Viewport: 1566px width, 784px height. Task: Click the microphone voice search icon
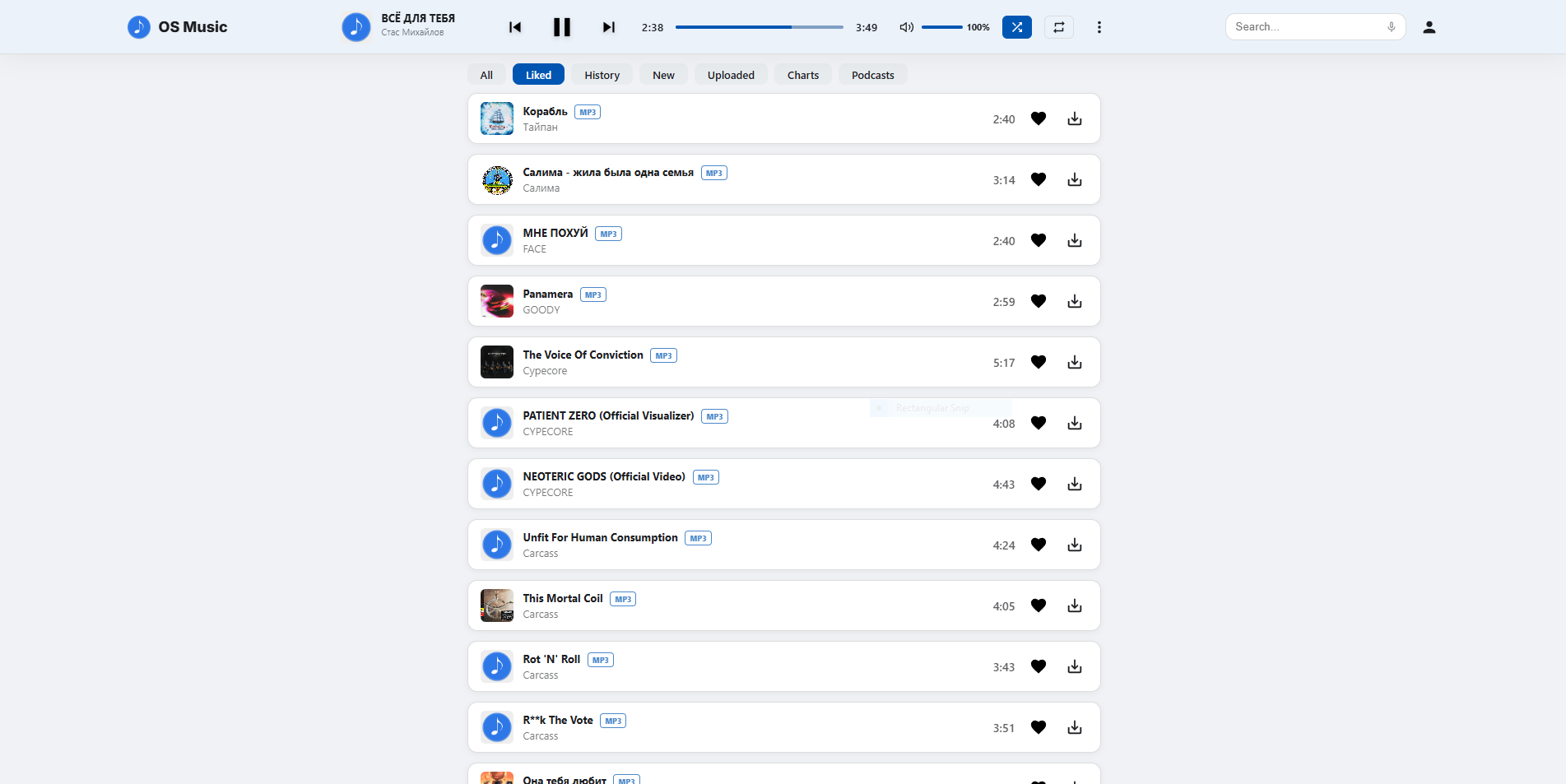[x=1391, y=27]
